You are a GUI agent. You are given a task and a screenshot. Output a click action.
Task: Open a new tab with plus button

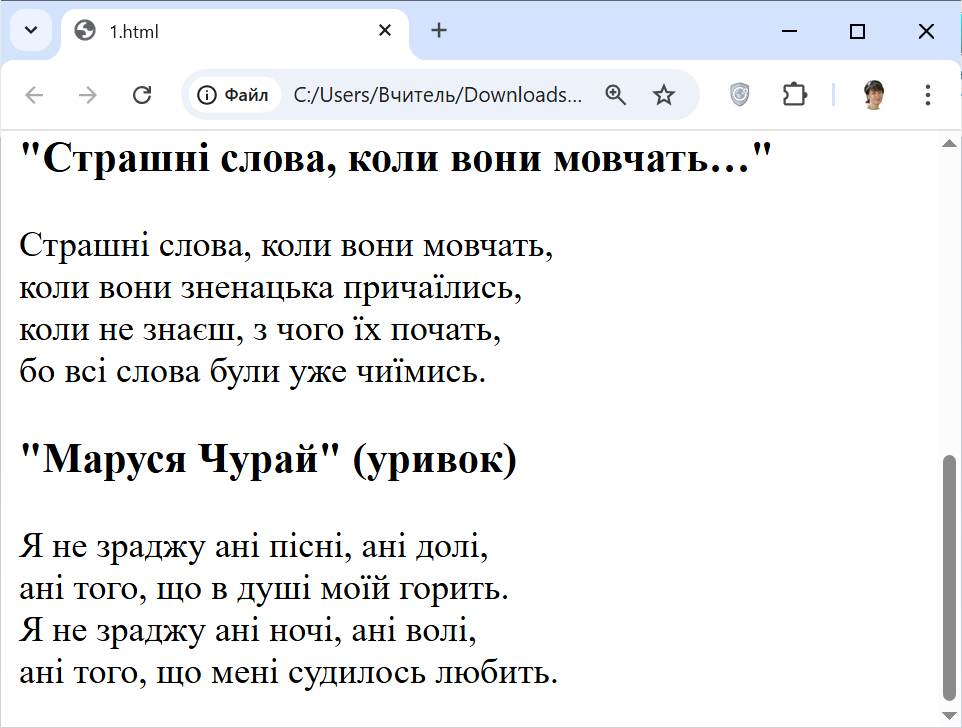(x=439, y=30)
